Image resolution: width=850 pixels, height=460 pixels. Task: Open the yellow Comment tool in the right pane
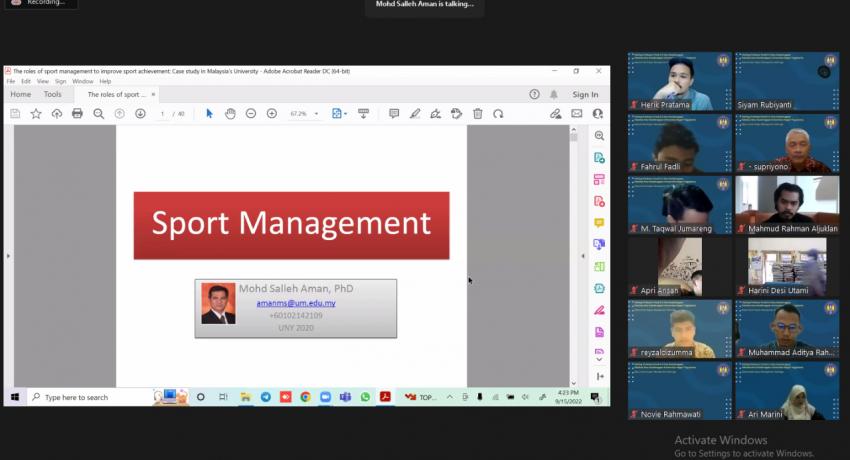599,223
